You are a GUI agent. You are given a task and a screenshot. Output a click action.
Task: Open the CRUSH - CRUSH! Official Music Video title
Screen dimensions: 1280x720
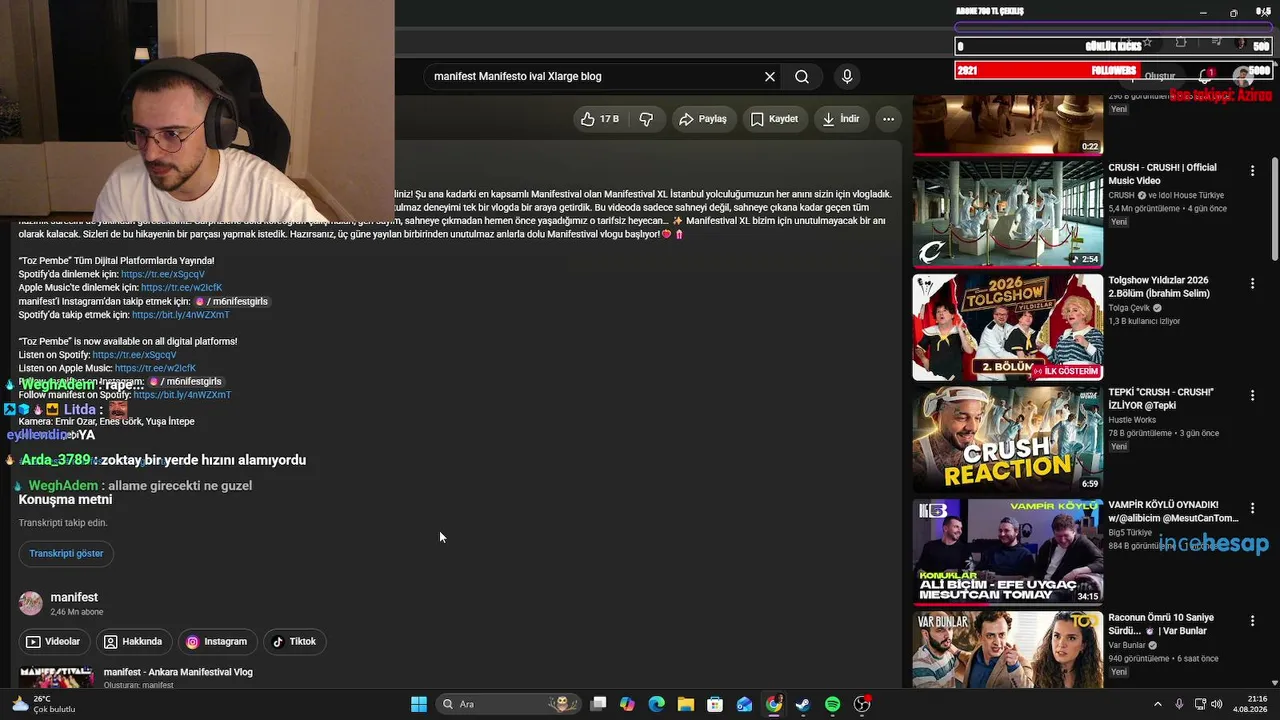1163,174
